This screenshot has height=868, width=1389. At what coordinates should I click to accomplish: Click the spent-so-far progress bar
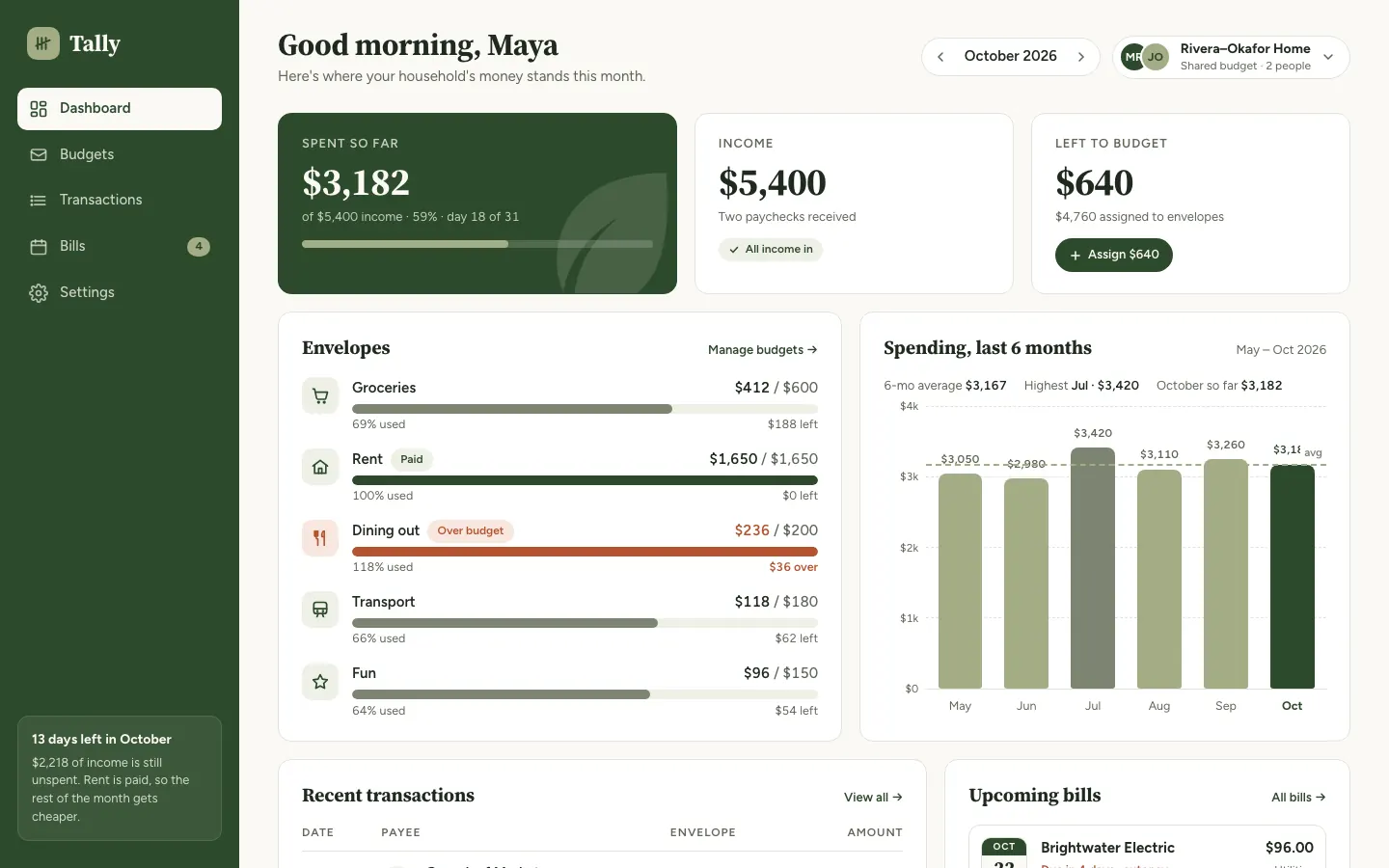(477, 244)
